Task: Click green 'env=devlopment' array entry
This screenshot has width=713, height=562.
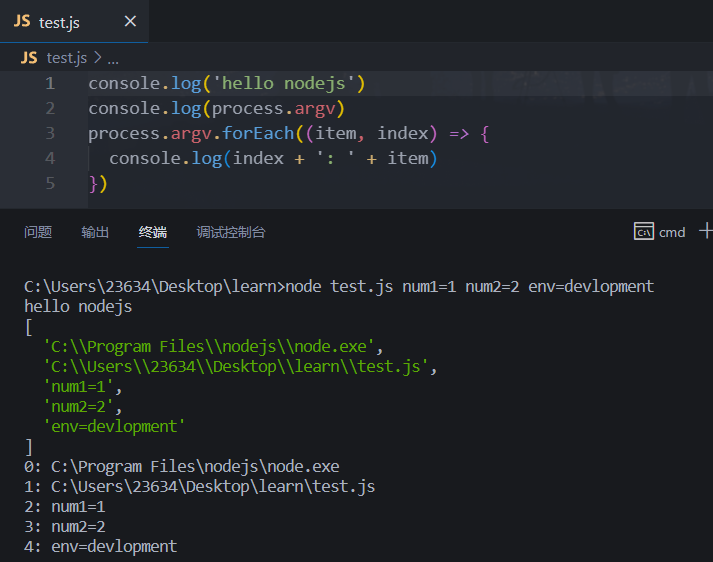Action: [x=114, y=427]
